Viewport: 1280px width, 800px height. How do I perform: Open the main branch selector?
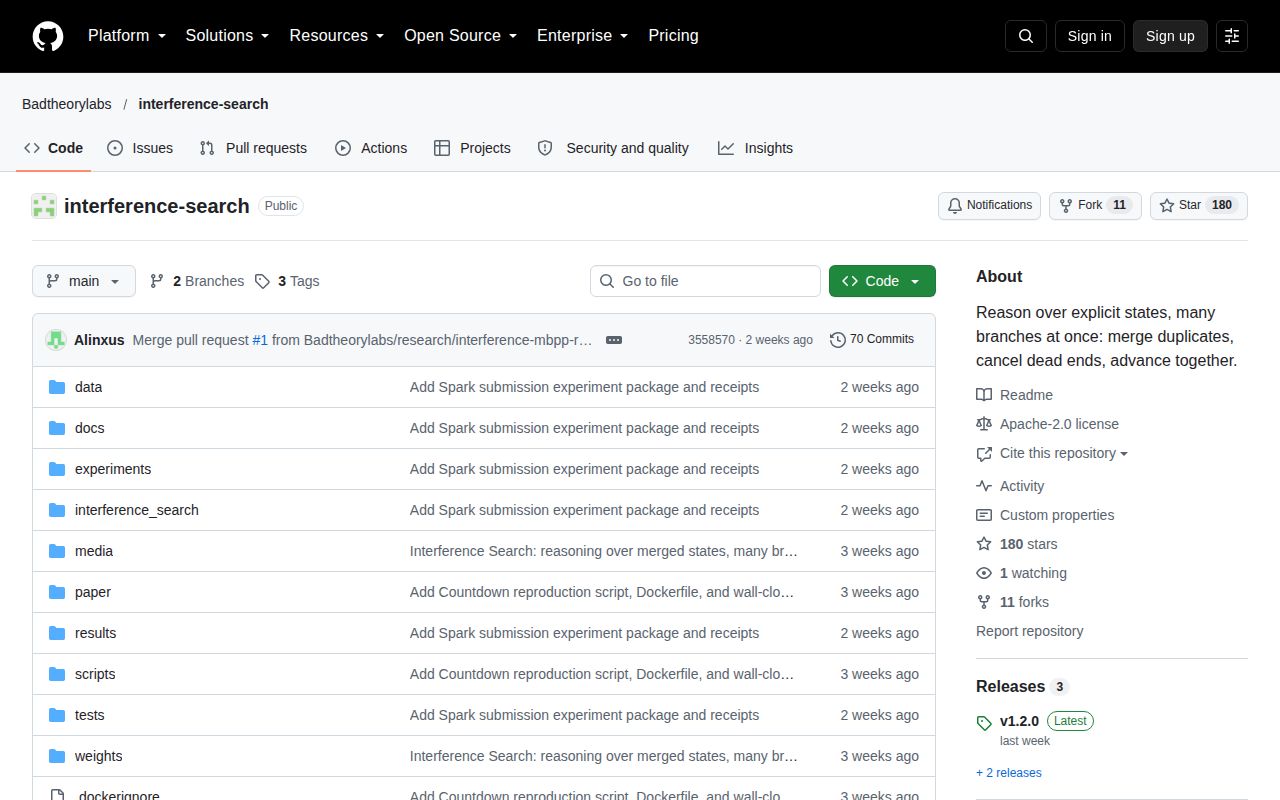click(83, 281)
